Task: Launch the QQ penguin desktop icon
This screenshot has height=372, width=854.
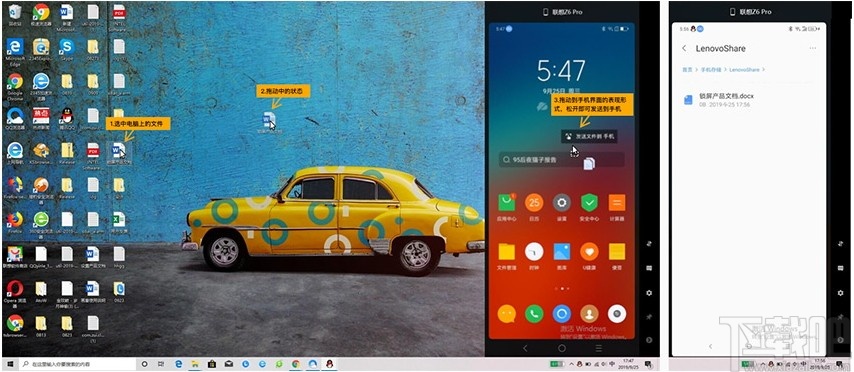Action: [x=67, y=117]
